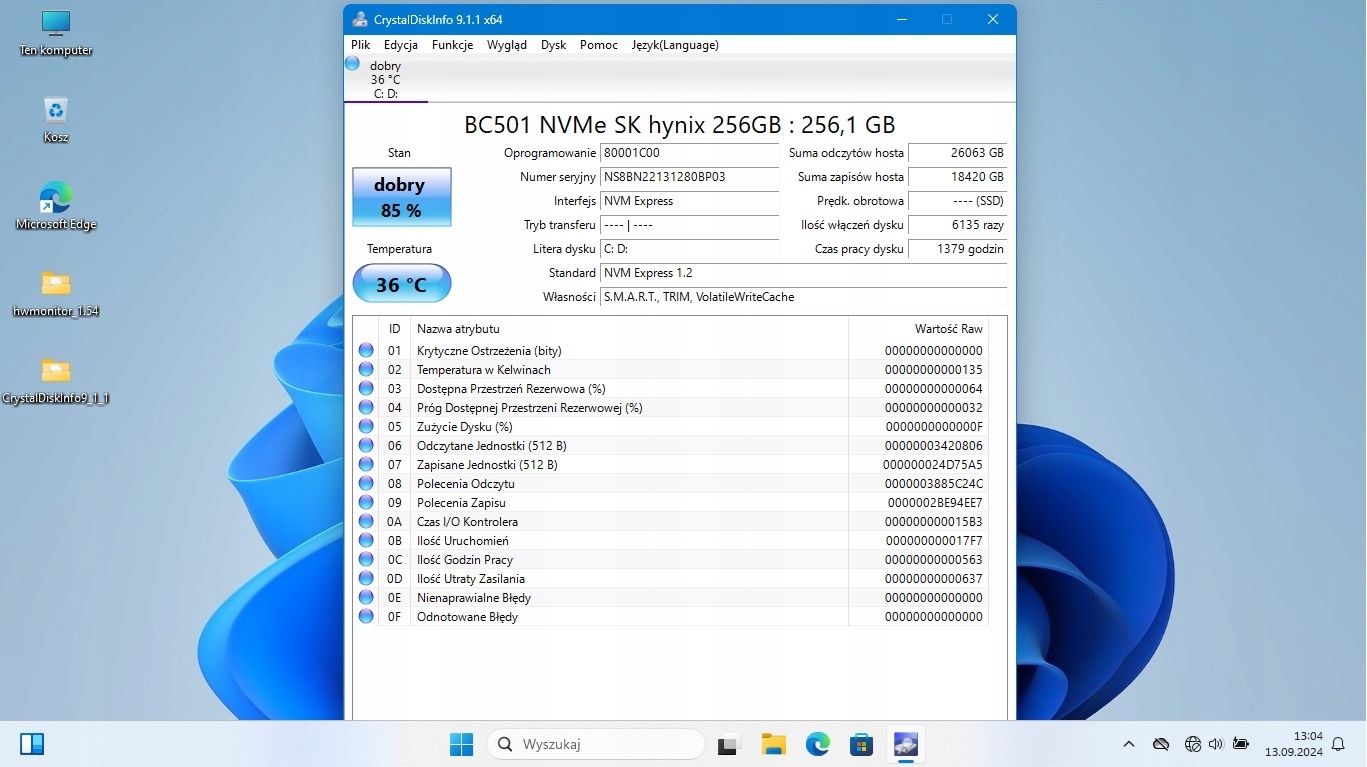Open the Język(Language) menu
This screenshot has height=767, width=1367.
click(x=674, y=45)
